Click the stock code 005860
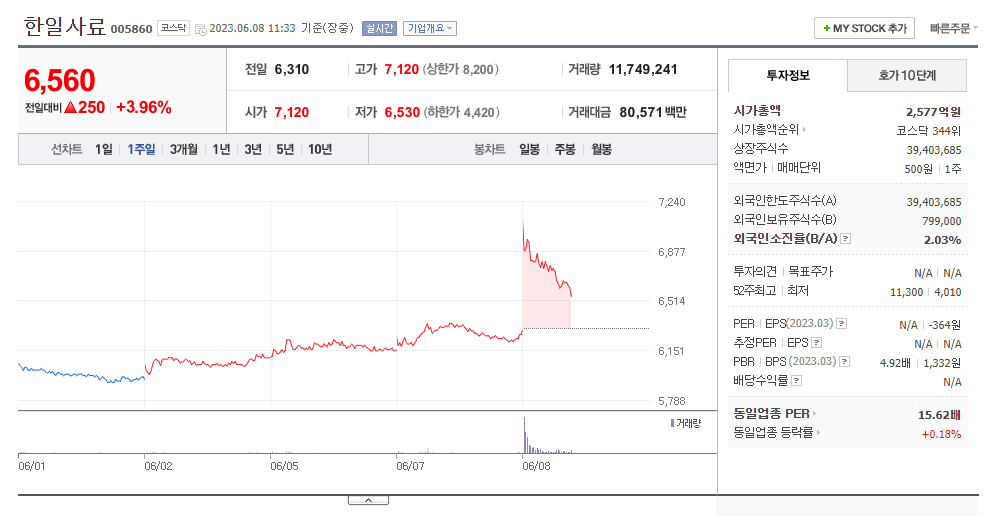 click(132, 29)
